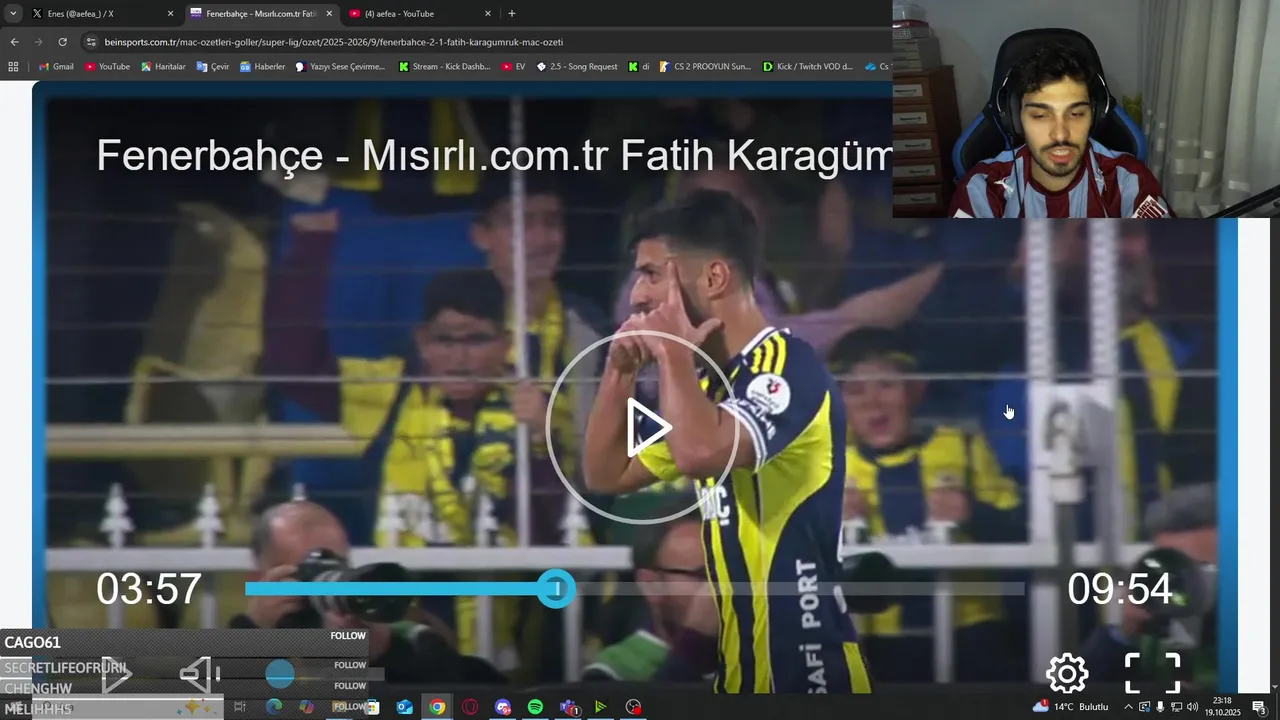
Task: Click elapsed time 03:57 label
Action: (x=149, y=589)
